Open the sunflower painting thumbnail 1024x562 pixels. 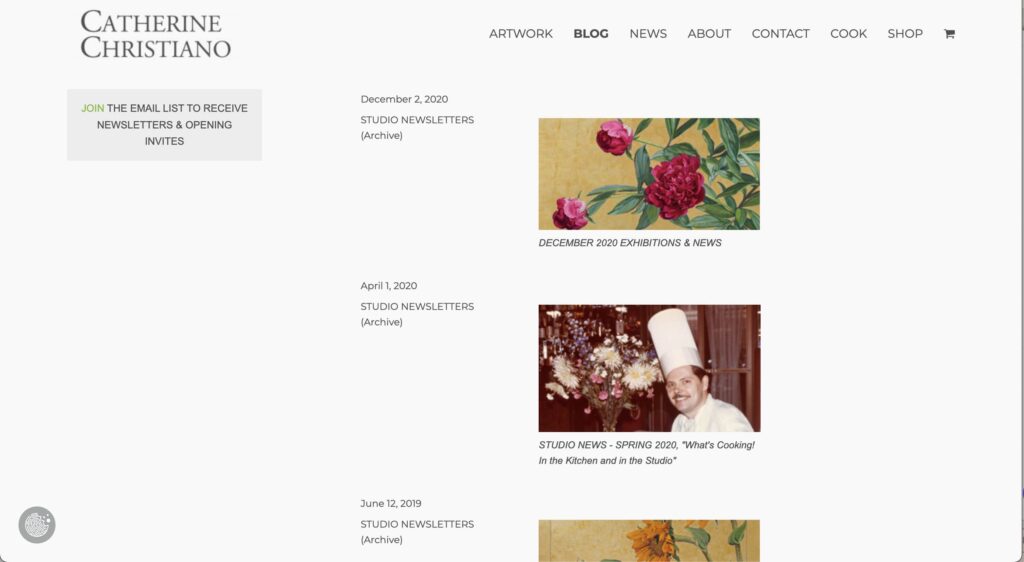(649, 540)
